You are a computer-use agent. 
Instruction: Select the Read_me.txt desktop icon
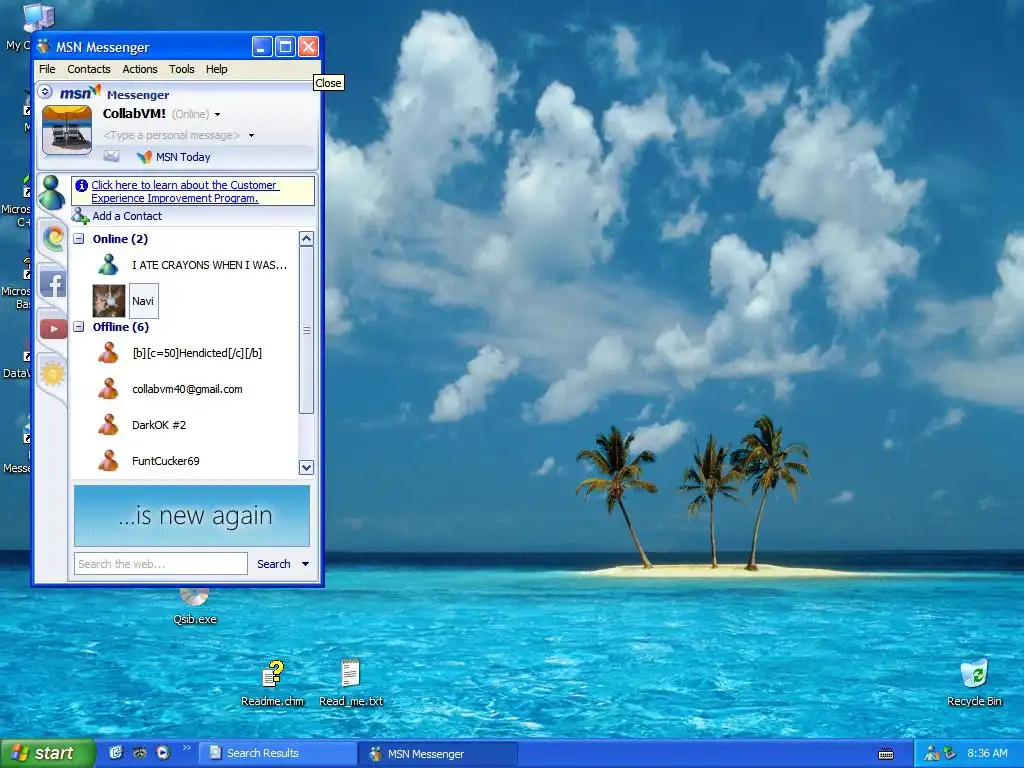click(x=351, y=683)
